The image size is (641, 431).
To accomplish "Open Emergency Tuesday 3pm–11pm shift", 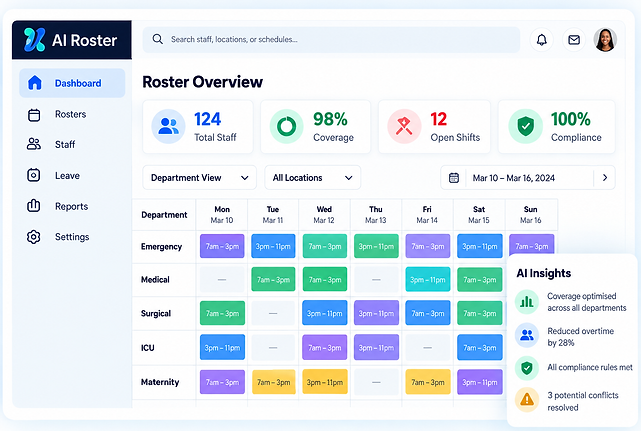I will coord(273,246).
